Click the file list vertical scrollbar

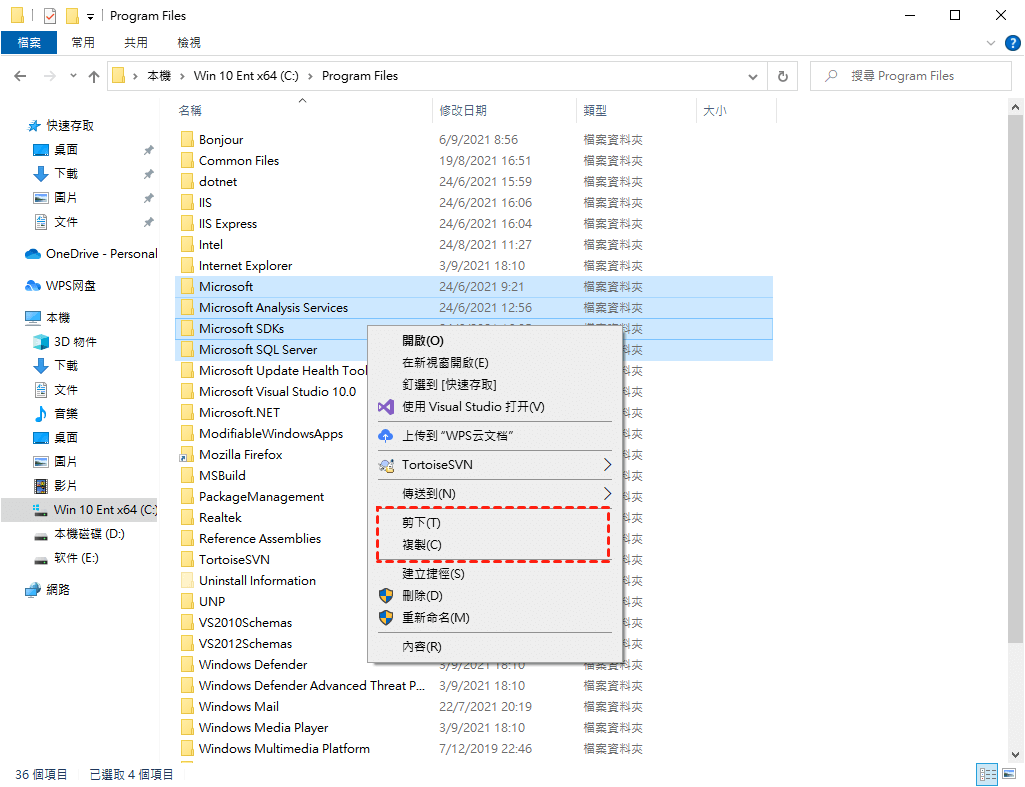[1015, 379]
